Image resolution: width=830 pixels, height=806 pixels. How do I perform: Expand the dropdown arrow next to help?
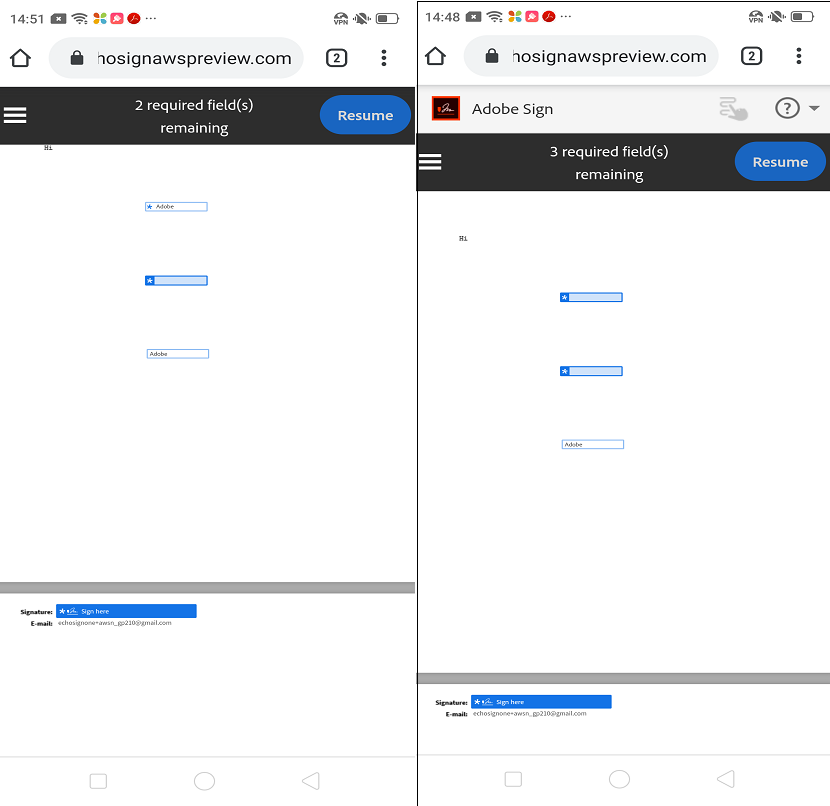(x=814, y=108)
